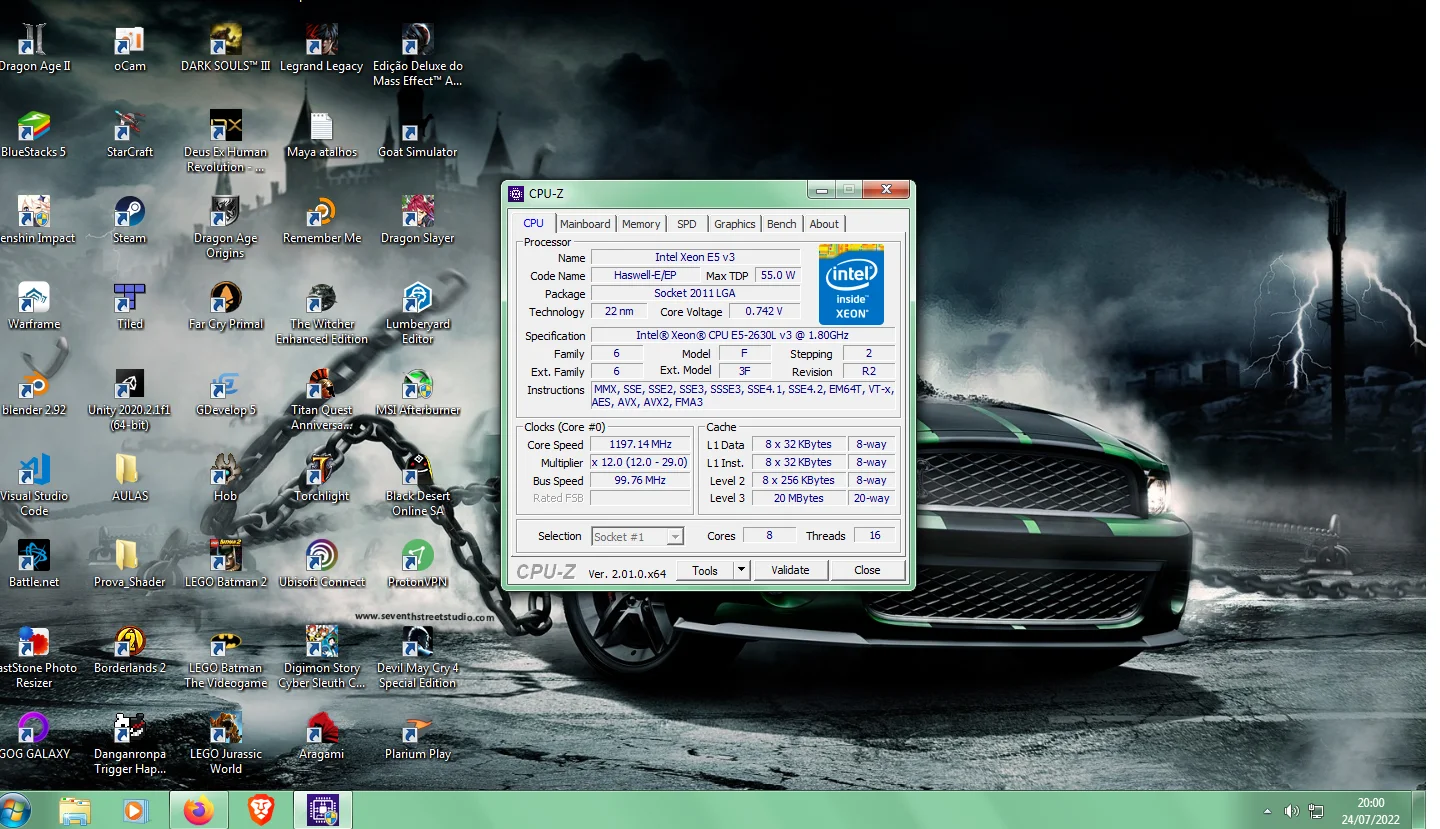Open the MSI Afterburner shortcut
This screenshot has width=1440, height=829.
(x=417, y=386)
